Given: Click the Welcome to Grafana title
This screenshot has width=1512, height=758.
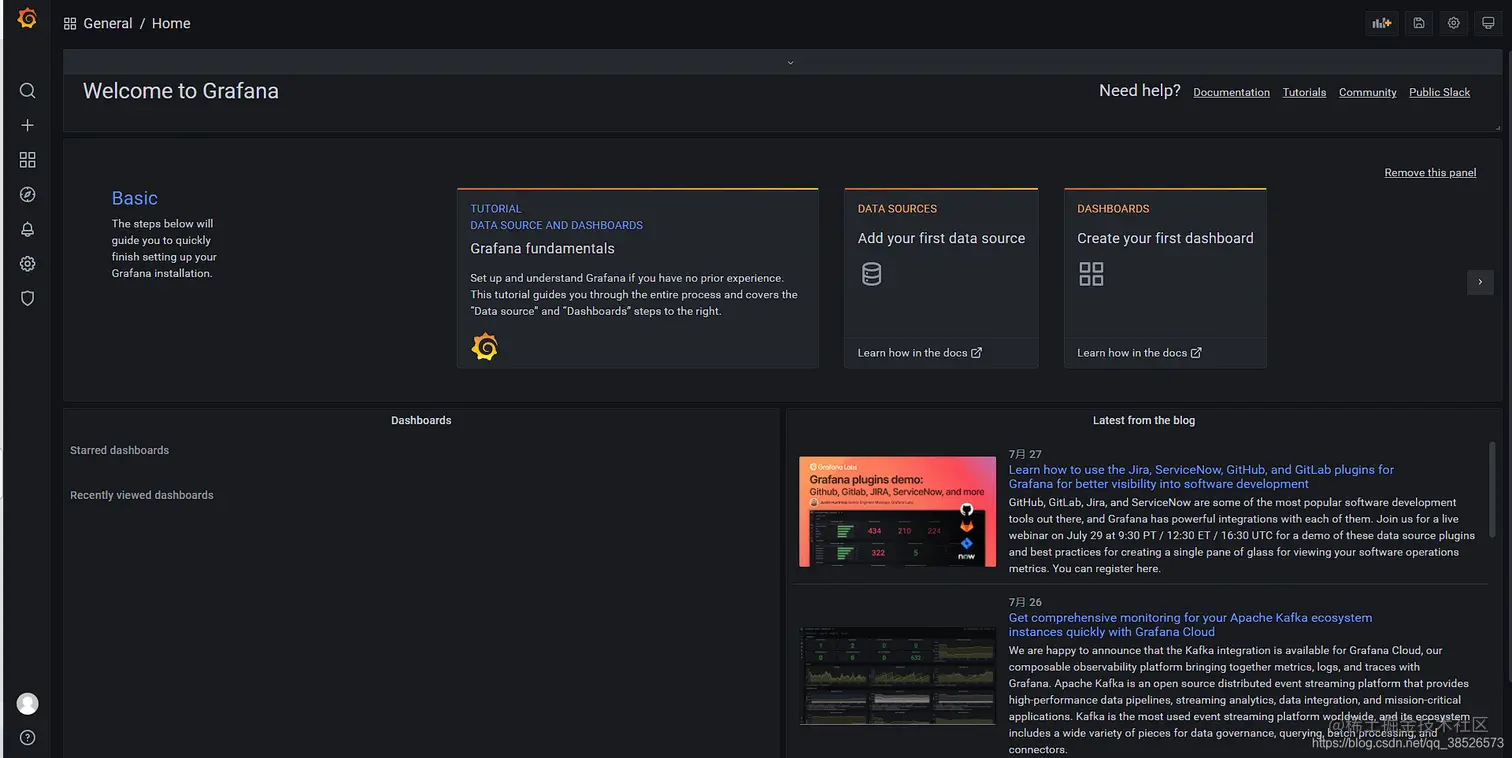Looking at the screenshot, I should coord(181,91).
